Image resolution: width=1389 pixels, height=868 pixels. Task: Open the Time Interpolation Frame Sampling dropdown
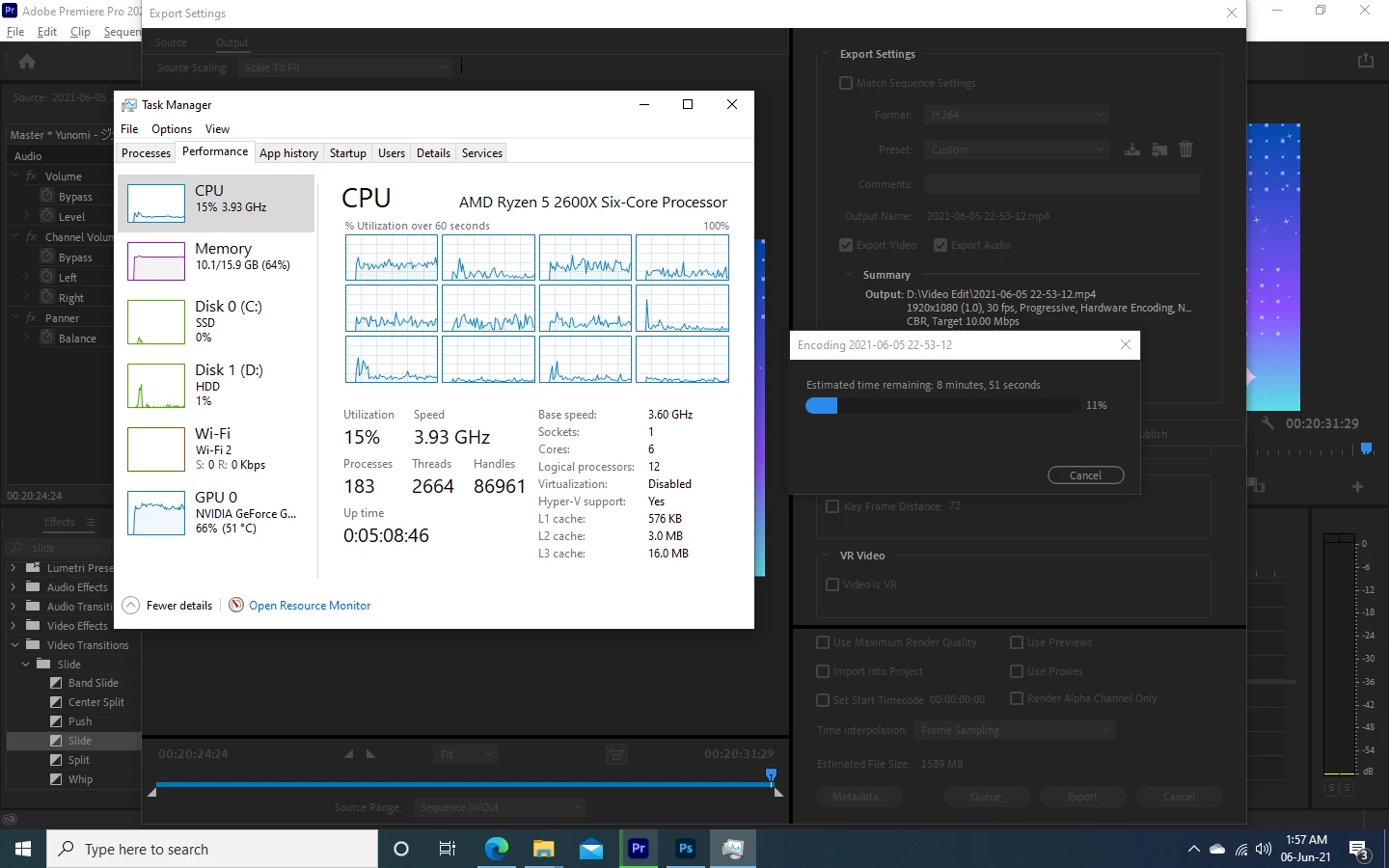click(x=1015, y=730)
